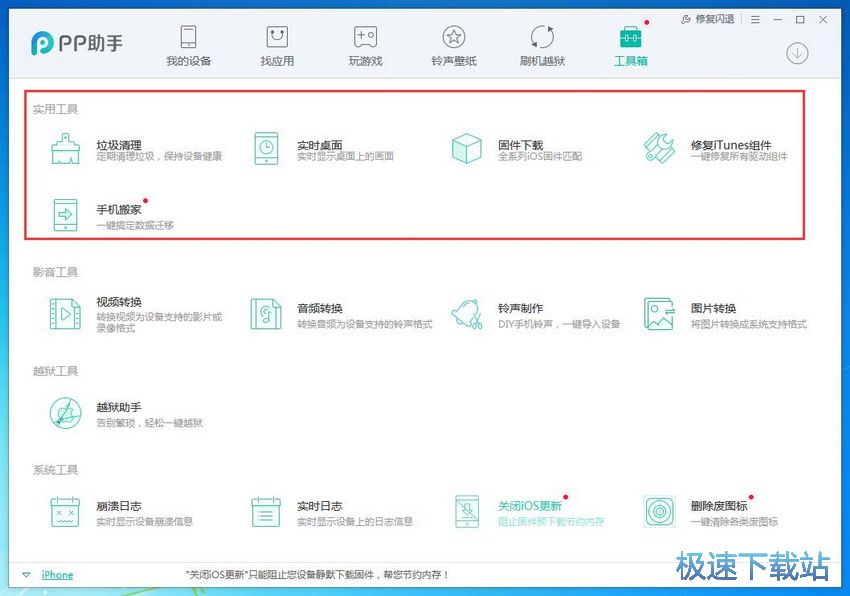Image resolution: width=850 pixels, height=596 pixels.
Task: Open the 固件下载 cube icon
Action: (x=466, y=148)
